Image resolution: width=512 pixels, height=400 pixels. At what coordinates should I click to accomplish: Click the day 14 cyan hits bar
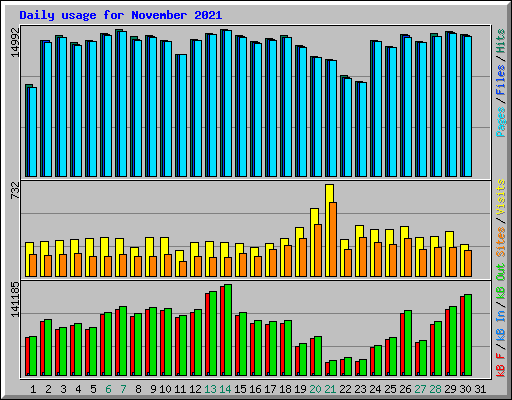[x=228, y=104]
